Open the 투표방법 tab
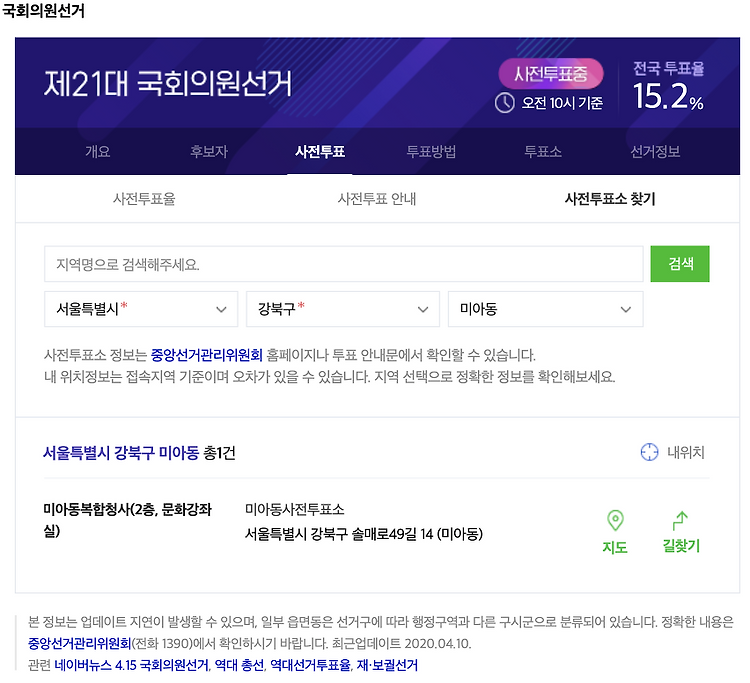750x683 pixels. pyautogui.click(x=431, y=152)
